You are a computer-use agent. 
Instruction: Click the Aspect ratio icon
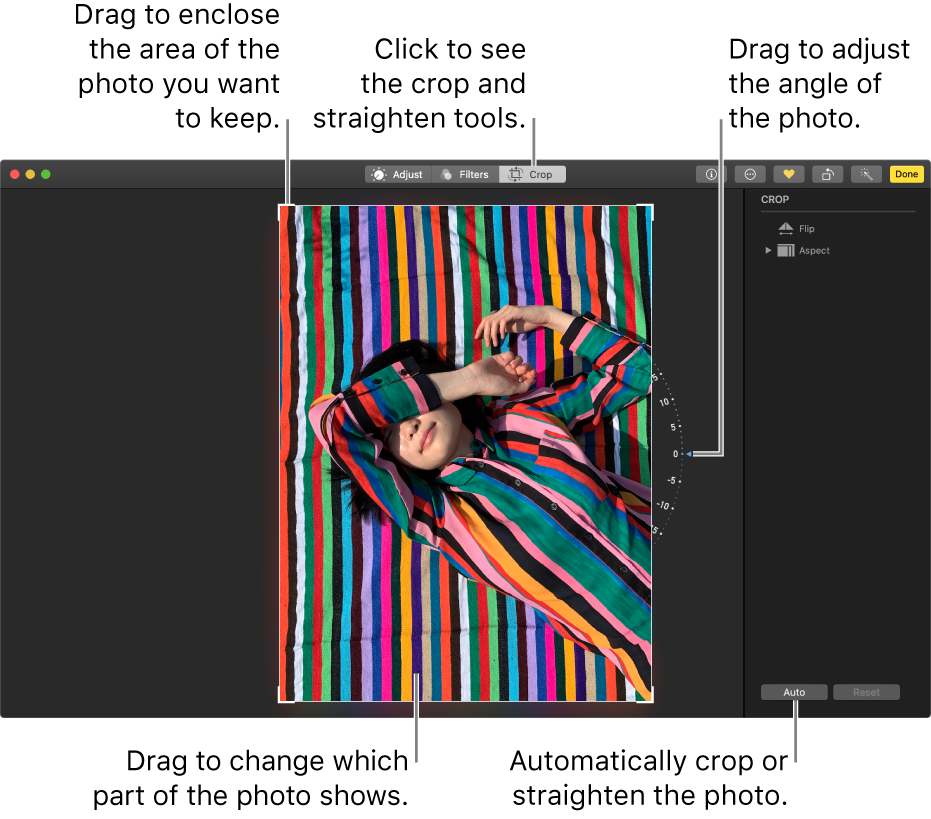point(786,250)
